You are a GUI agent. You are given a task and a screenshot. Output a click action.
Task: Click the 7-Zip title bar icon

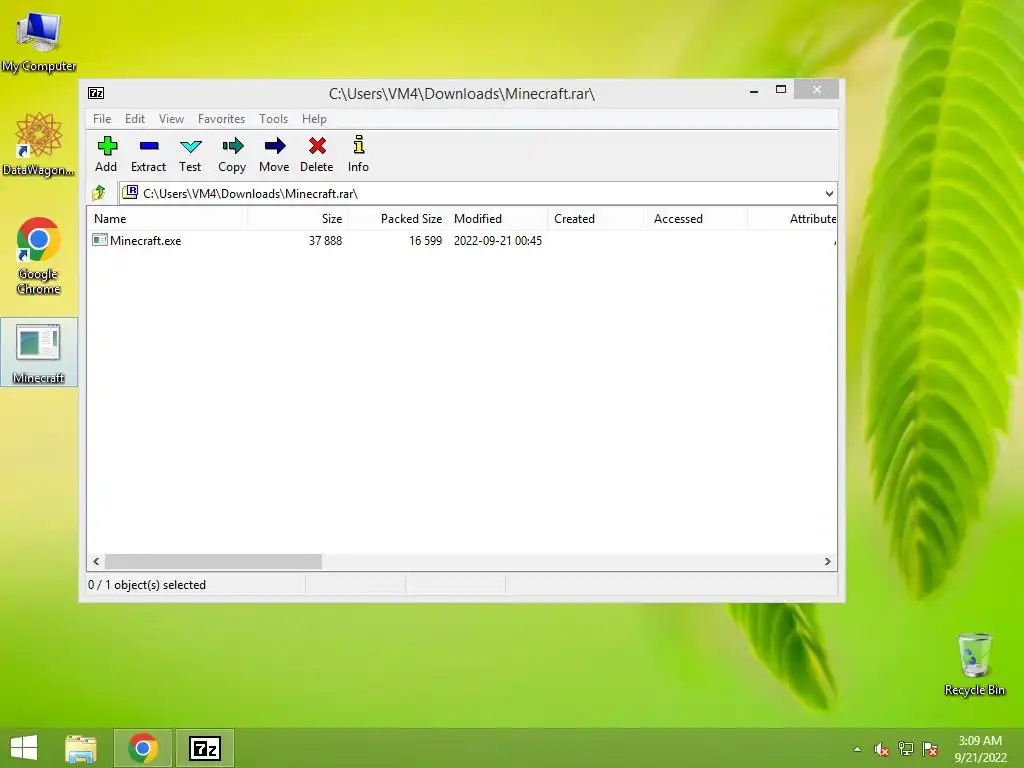click(x=96, y=93)
